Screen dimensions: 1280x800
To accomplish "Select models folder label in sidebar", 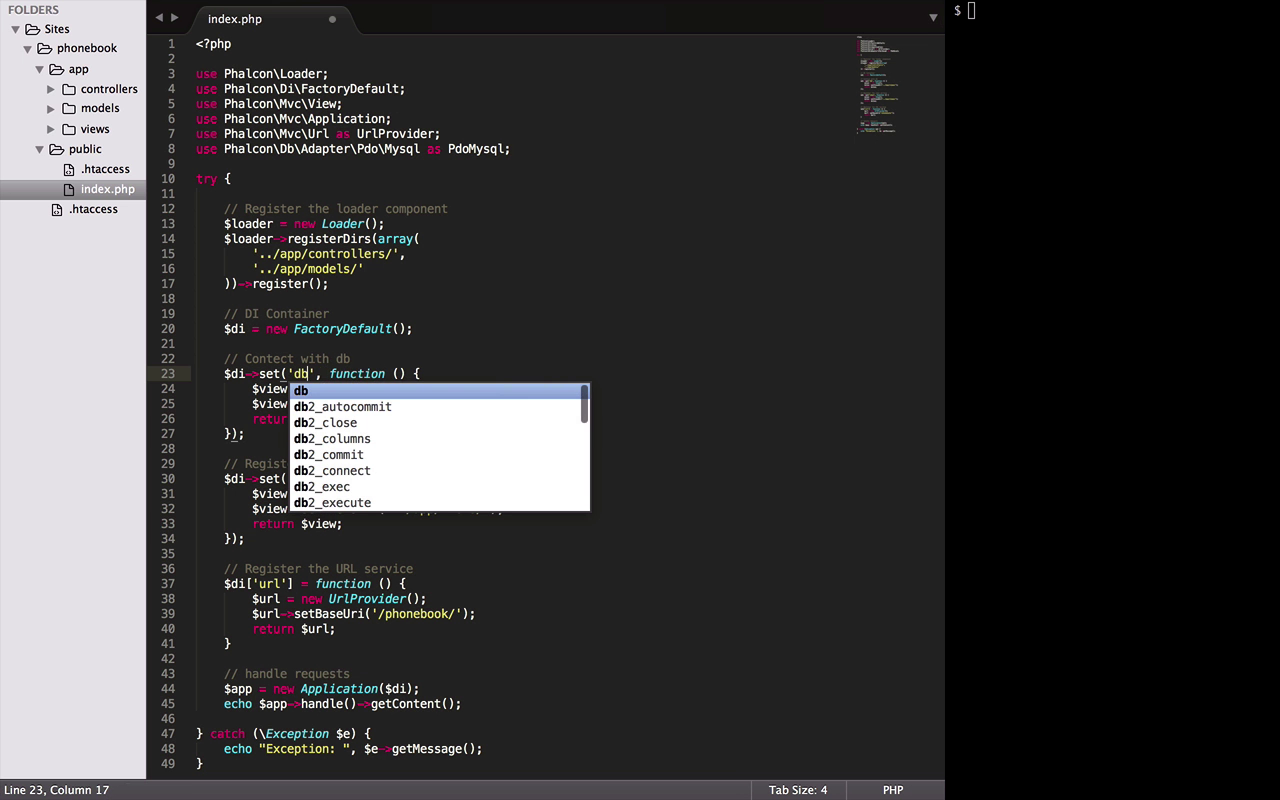I will click(100, 108).
